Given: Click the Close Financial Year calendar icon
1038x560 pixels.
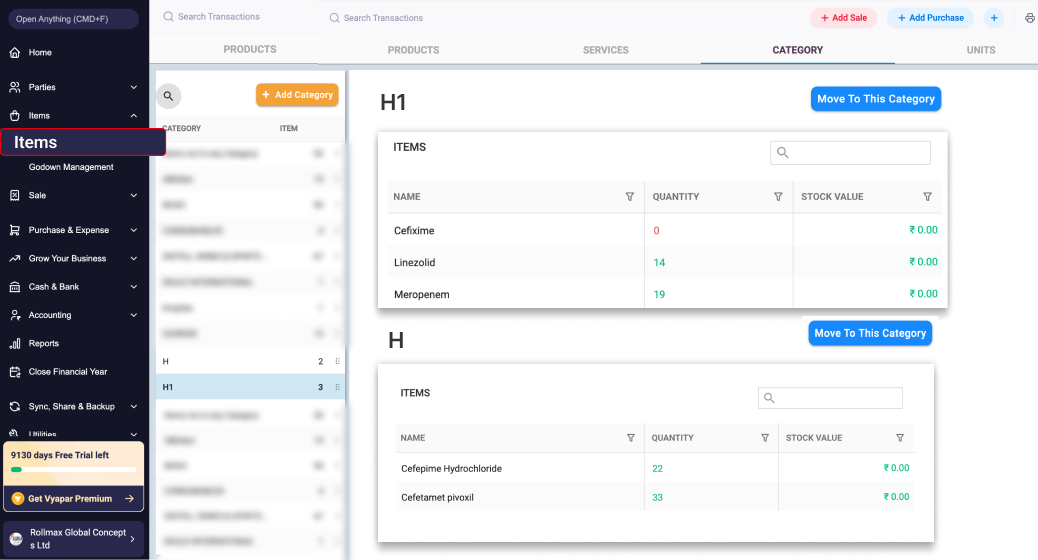Looking at the screenshot, I should pos(15,372).
